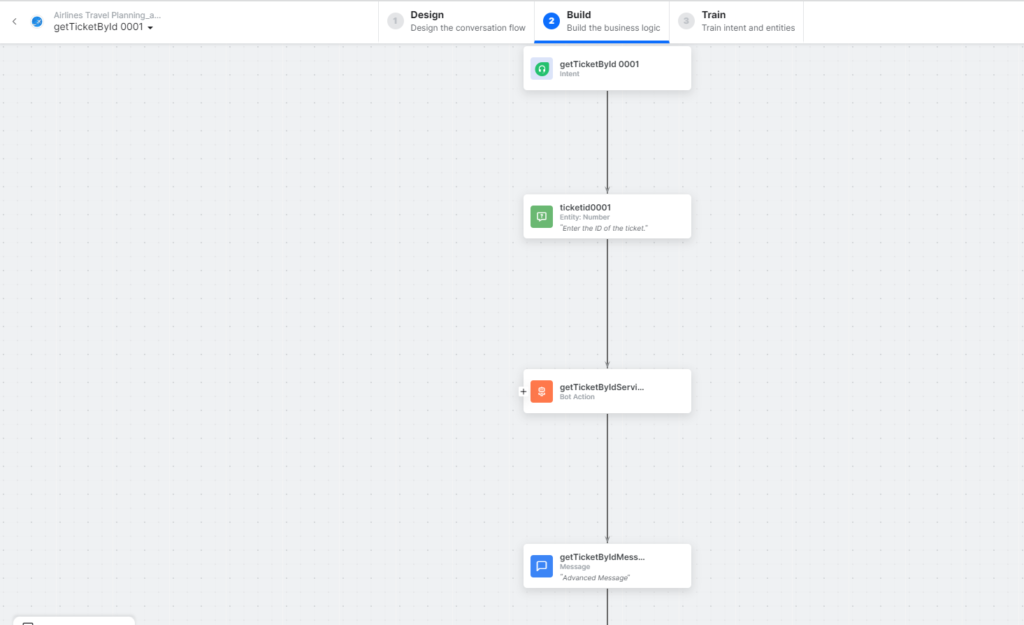The height and width of the screenshot is (625, 1024).
Task: Click the green Intent icon on getTicketById 0001 node
Action: [541, 68]
